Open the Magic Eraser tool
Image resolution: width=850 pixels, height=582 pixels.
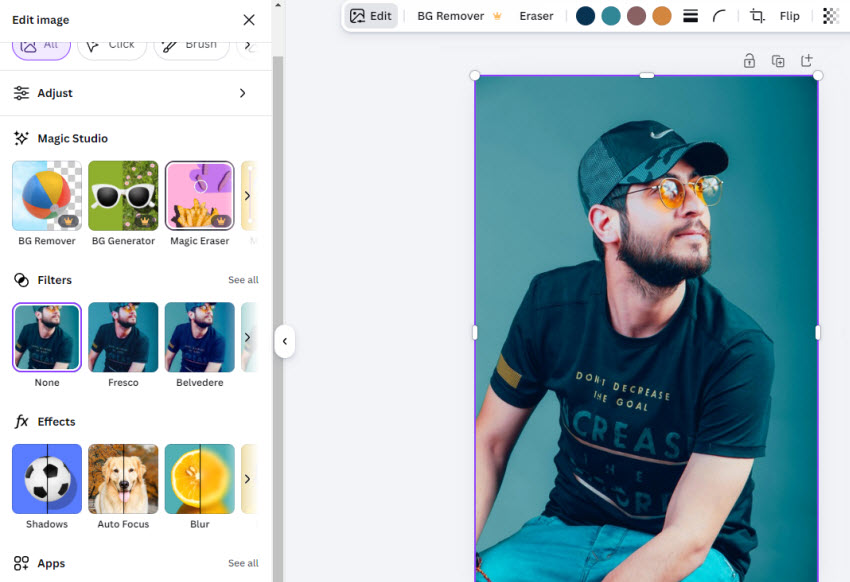point(199,195)
